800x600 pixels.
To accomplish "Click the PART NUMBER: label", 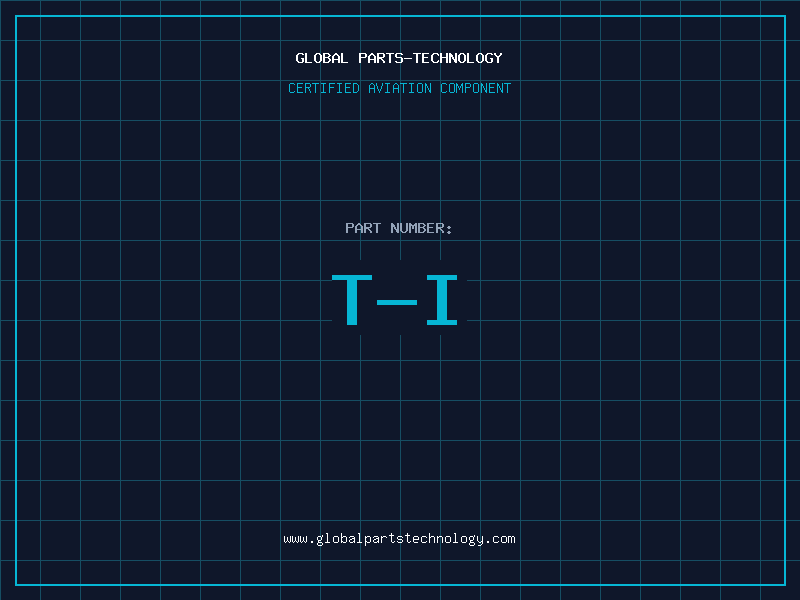I will (x=399, y=228).
